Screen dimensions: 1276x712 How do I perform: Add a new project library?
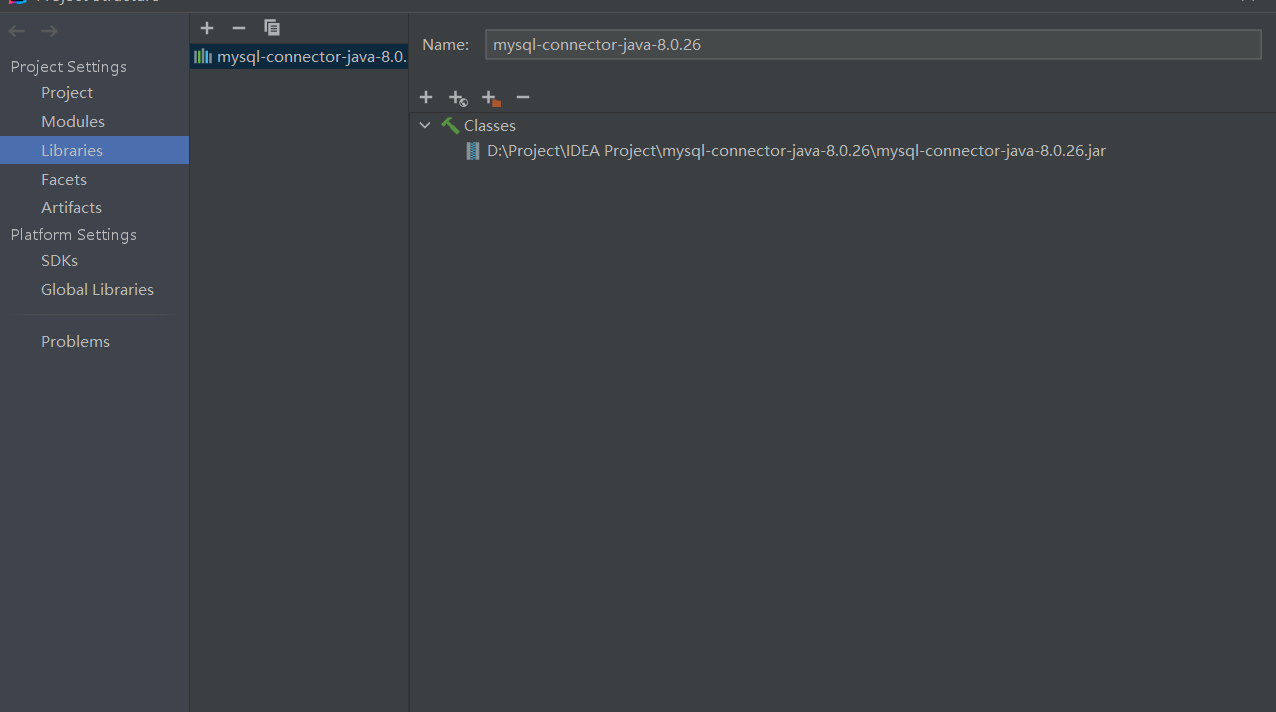[x=207, y=28]
